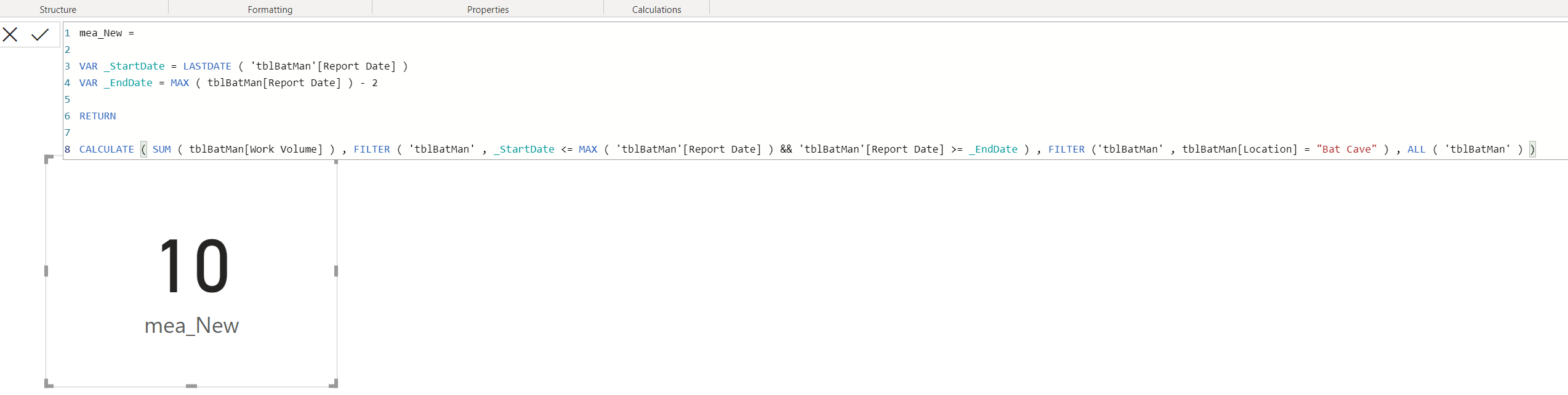Open the Structure ribbon group label
The height and width of the screenshot is (395, 1568).
click(58, 10)
